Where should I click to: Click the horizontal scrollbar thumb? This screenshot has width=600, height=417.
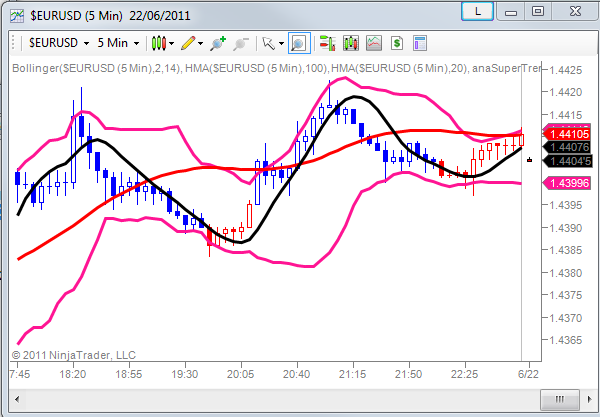coord(559,399)
